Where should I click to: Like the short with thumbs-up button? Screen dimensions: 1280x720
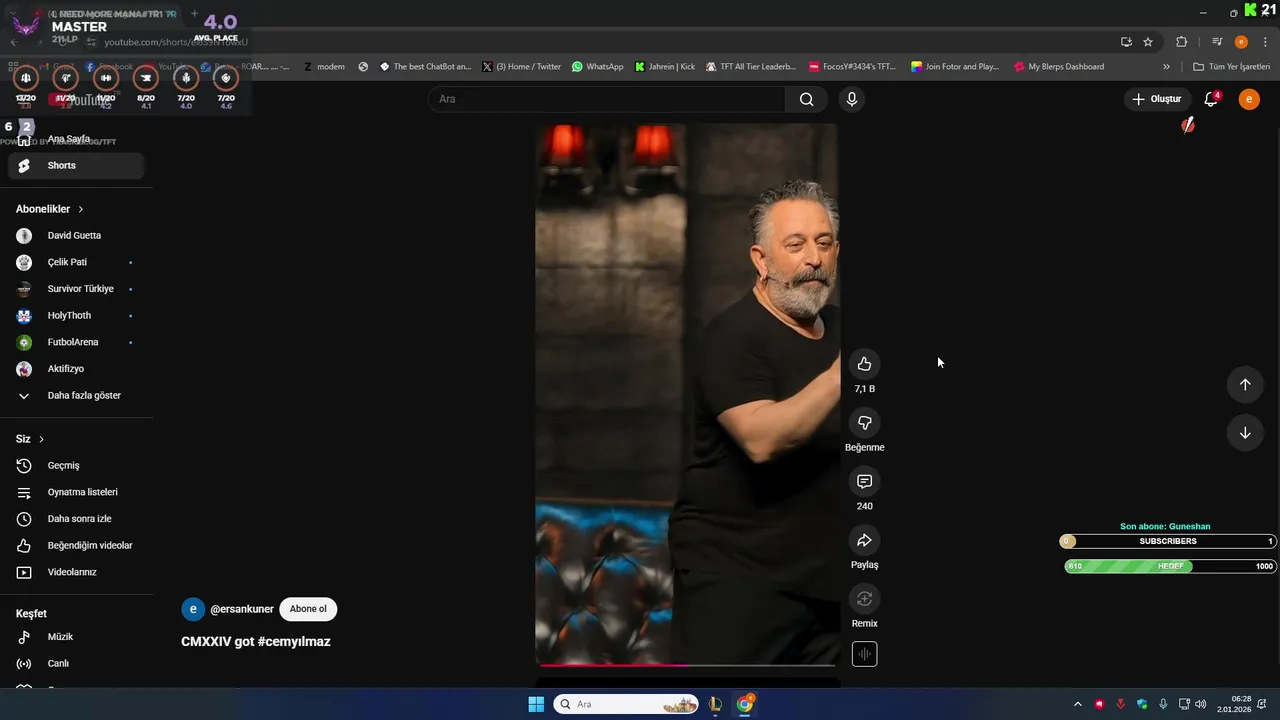[864, 364]
